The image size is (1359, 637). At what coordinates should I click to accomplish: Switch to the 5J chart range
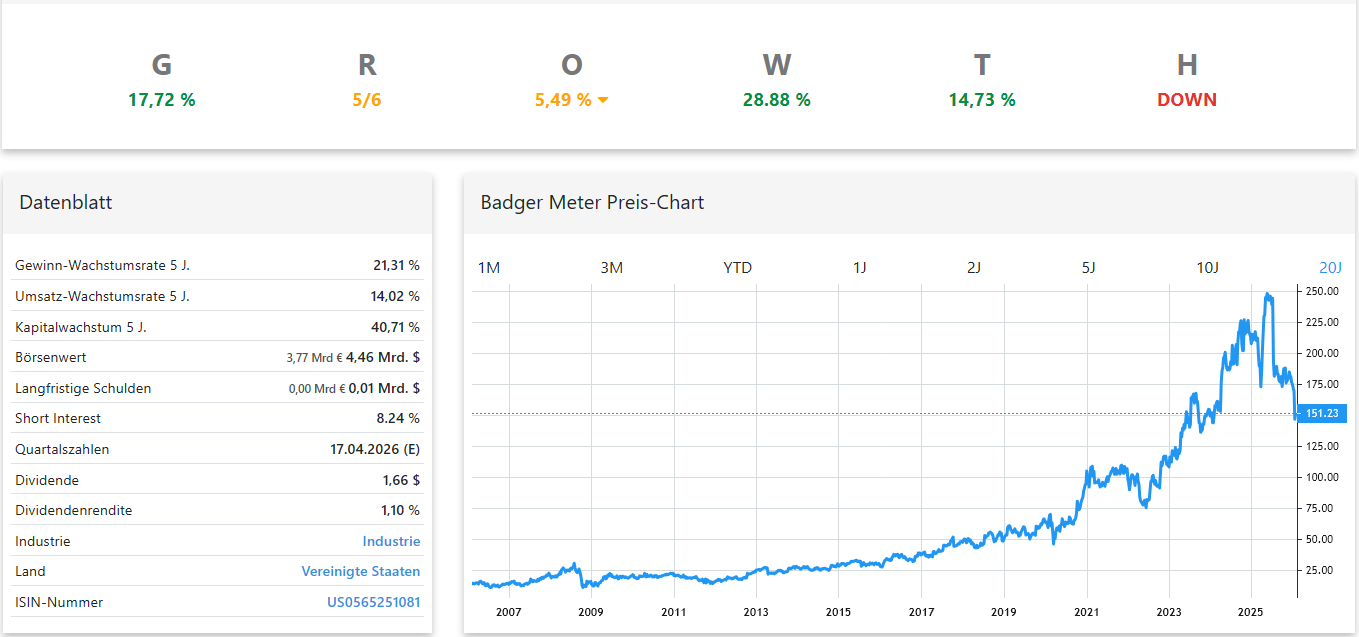tap(1089, 267)
